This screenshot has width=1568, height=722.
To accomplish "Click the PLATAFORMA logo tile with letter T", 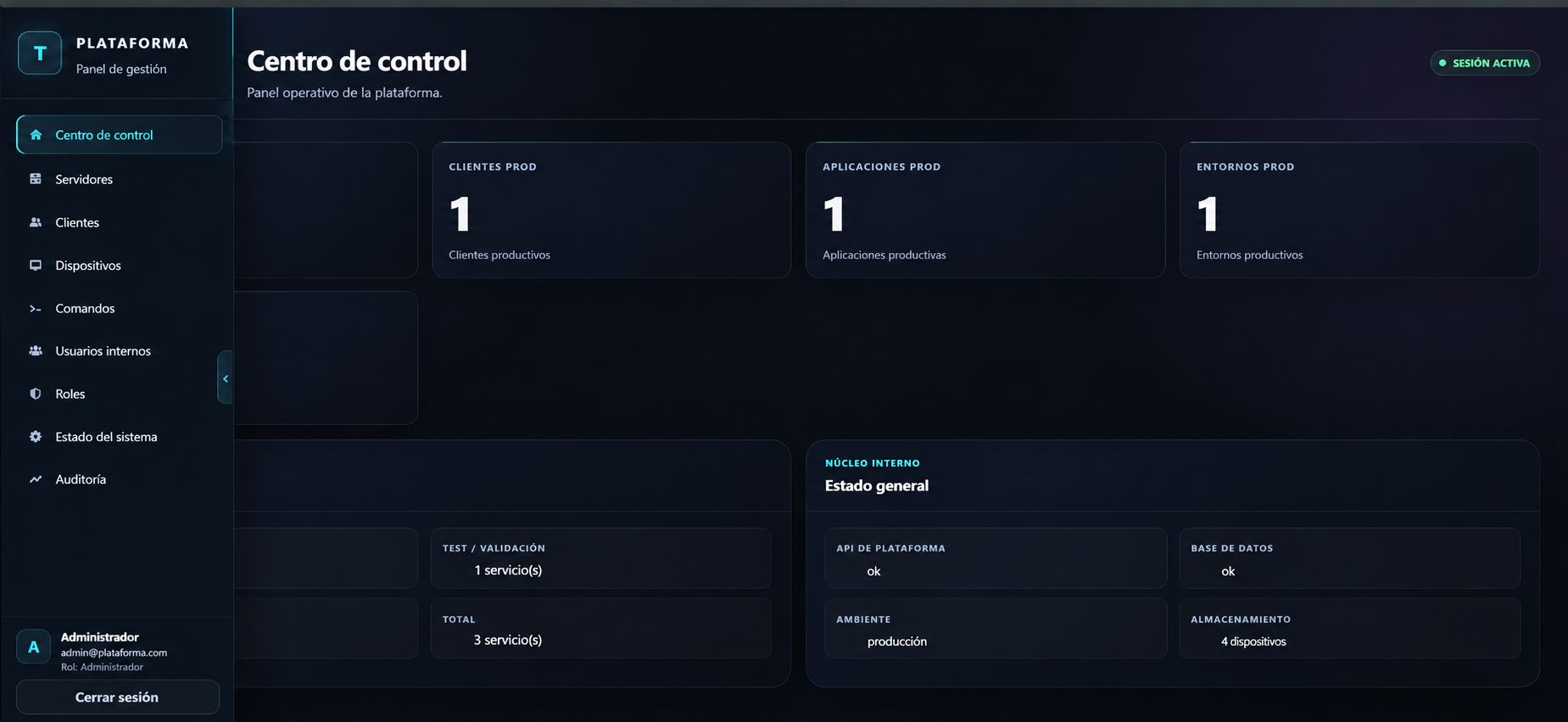I will [x=40, y=53].
